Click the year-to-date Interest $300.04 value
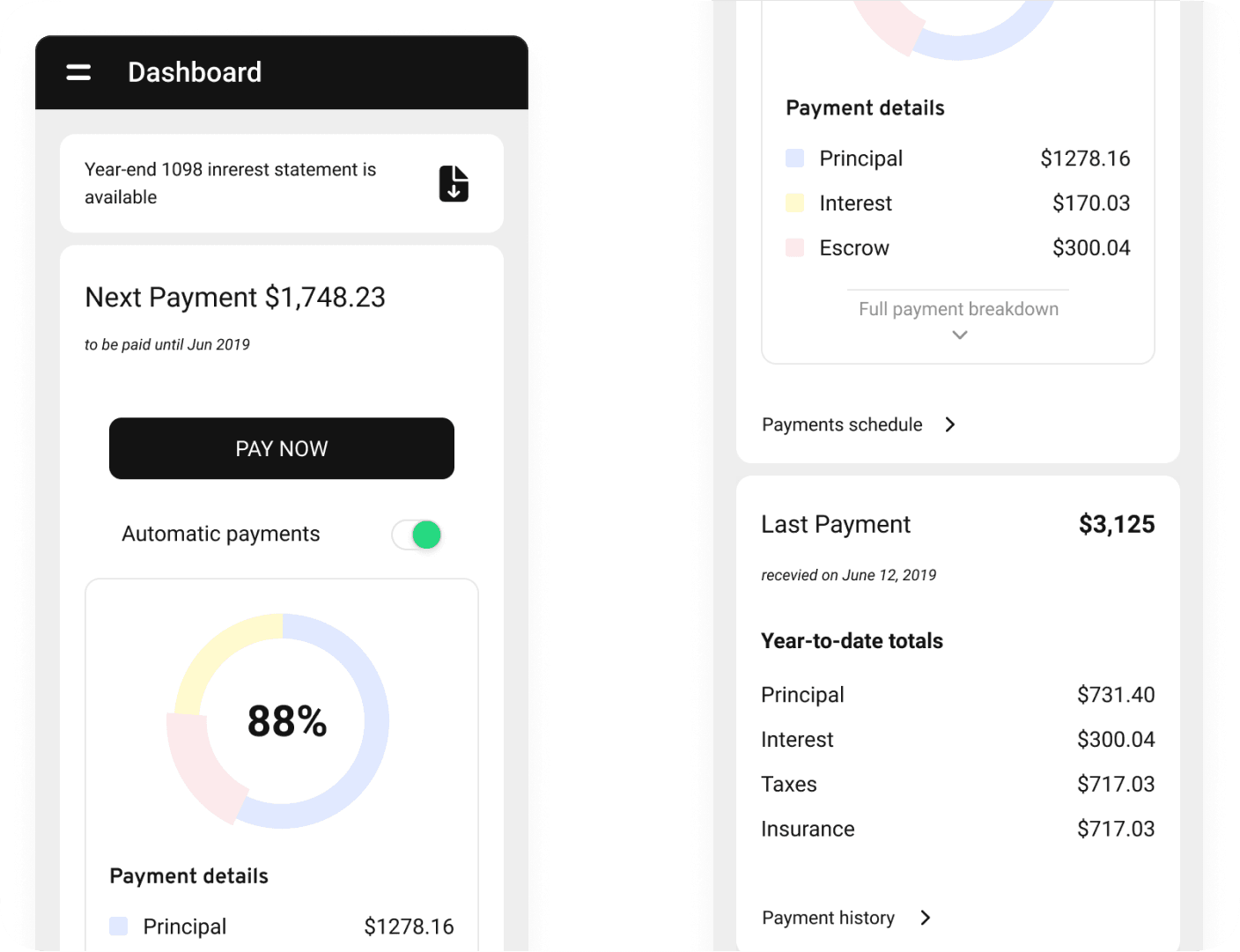This screenshot has width=1240, height=952. (x=1116, y=740)
